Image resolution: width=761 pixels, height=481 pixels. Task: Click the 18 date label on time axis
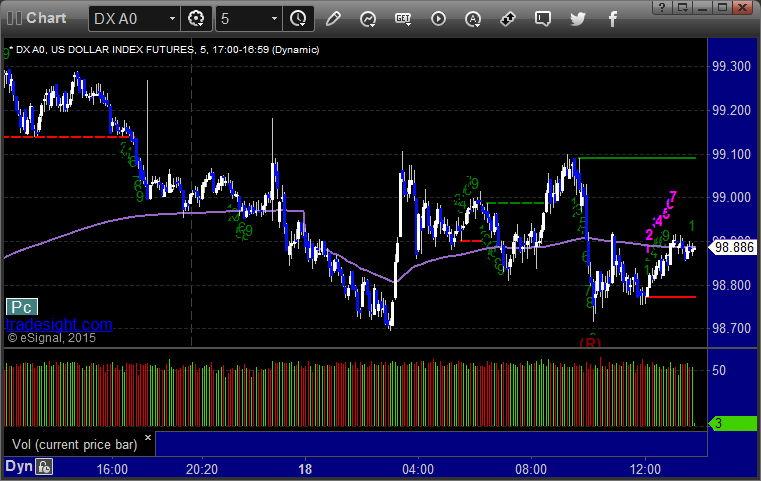[305, 469]
